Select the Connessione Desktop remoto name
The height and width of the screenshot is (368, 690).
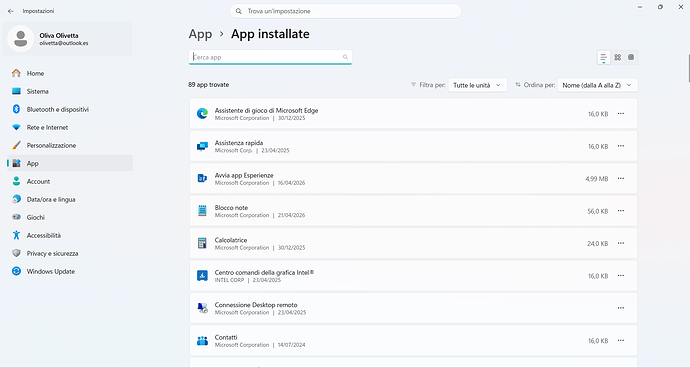coord(256,305)
